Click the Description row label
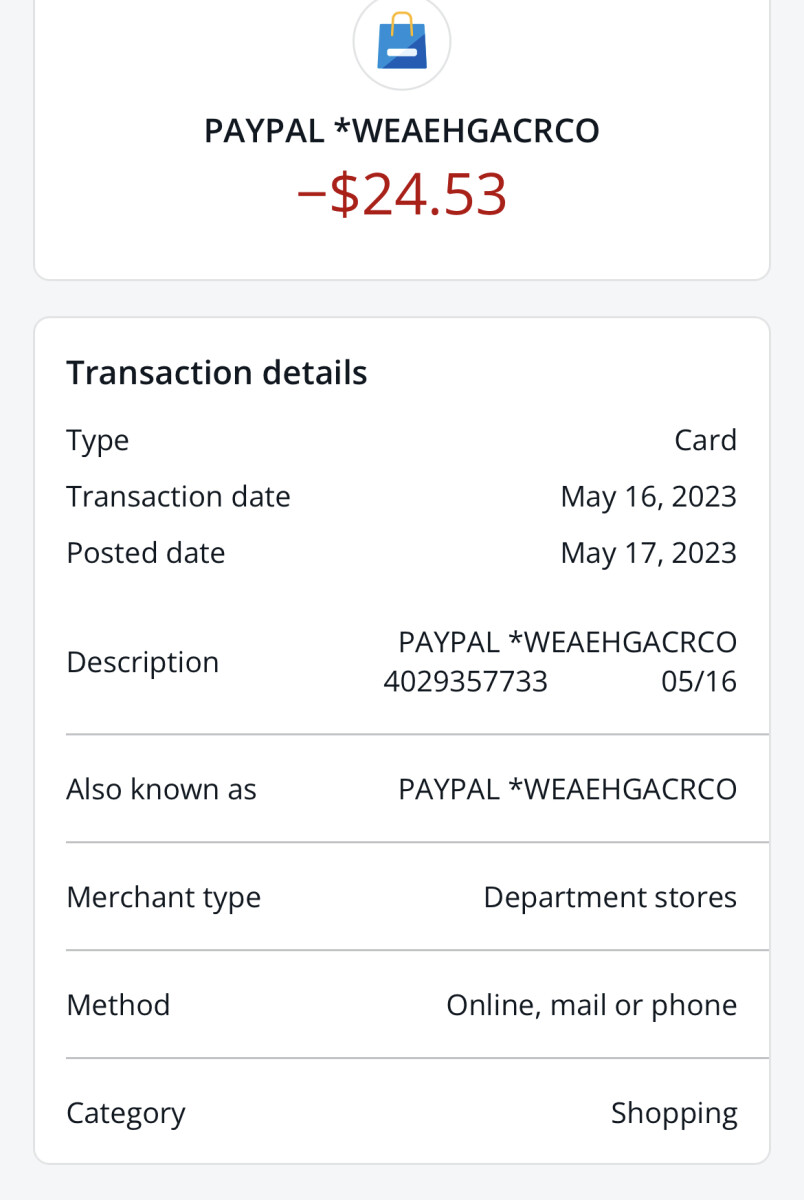 coord(142,662)
